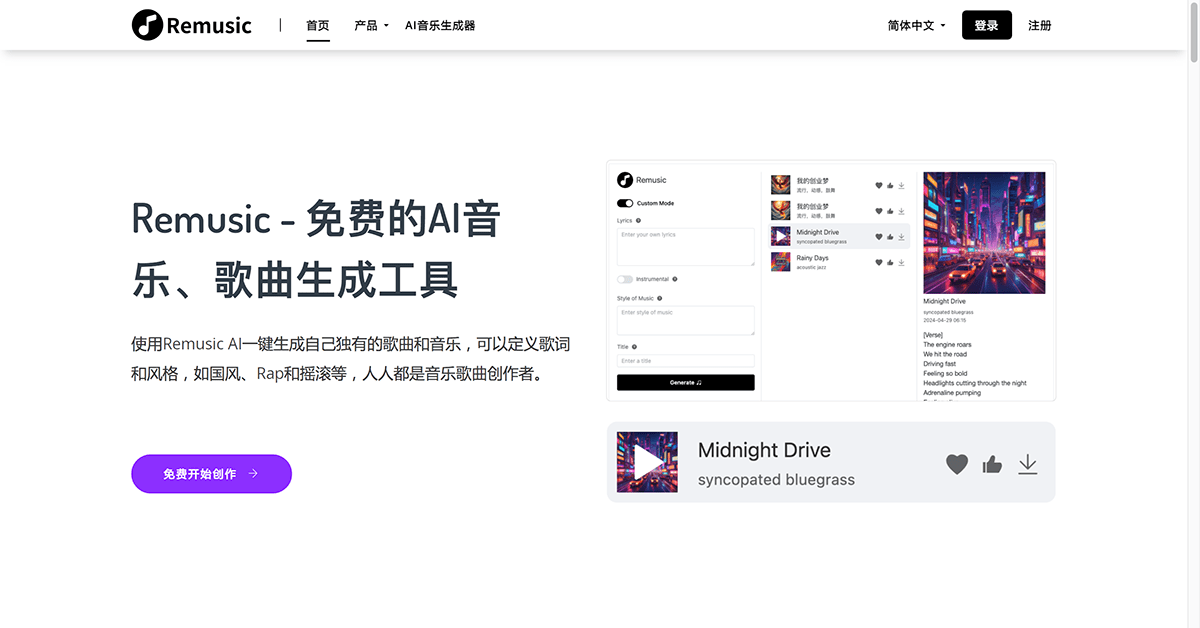
Task: Click help icon next to Lyrics label
Action: [x=638, y=220]
